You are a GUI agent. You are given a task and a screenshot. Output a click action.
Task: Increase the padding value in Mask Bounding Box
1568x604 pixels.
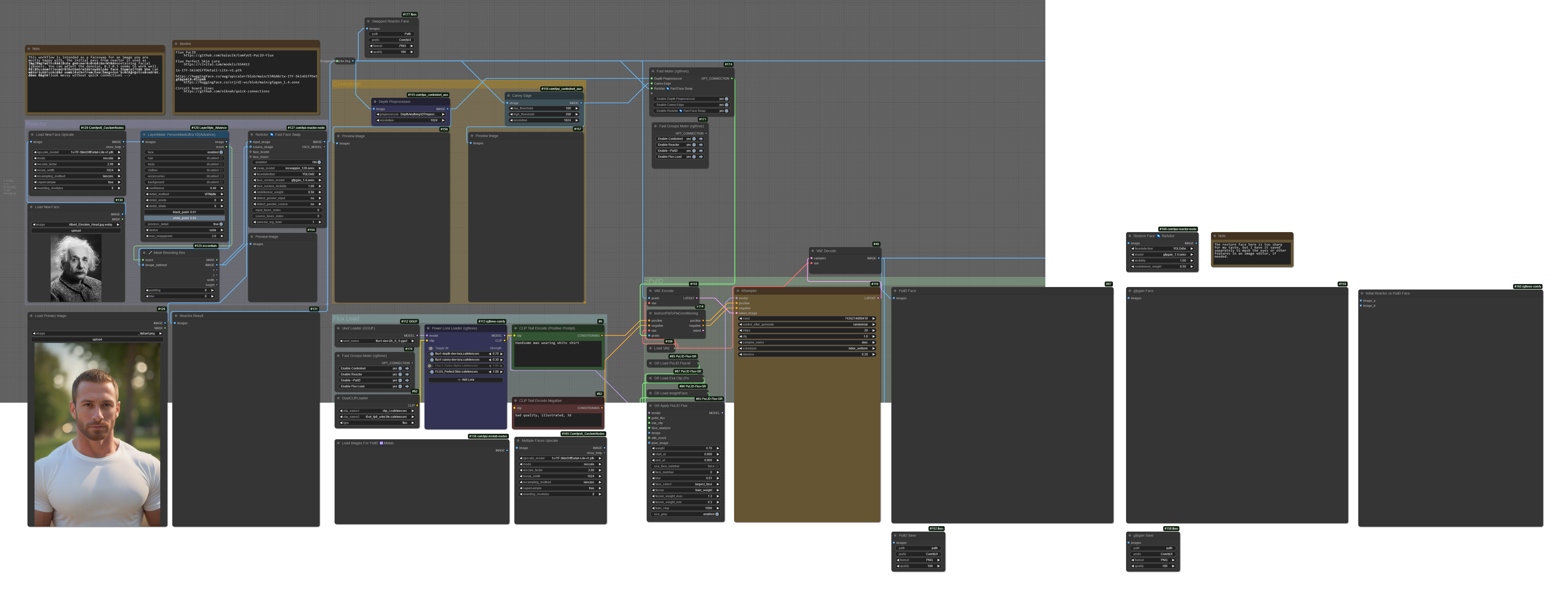click(212, 290)
